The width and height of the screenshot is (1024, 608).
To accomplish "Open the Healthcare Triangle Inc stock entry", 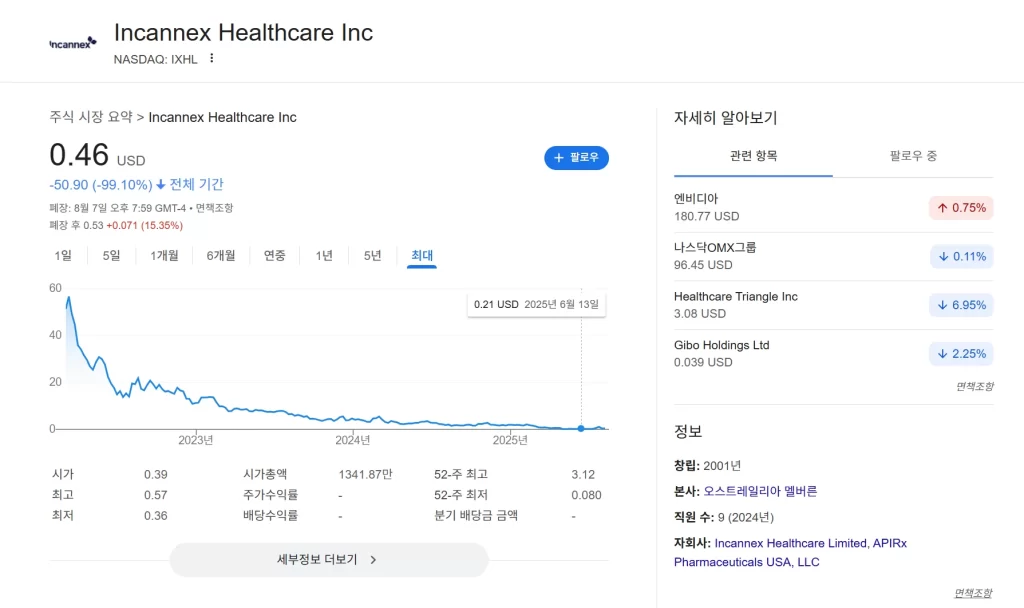I will pyautogui.click(x=735, y=297).
